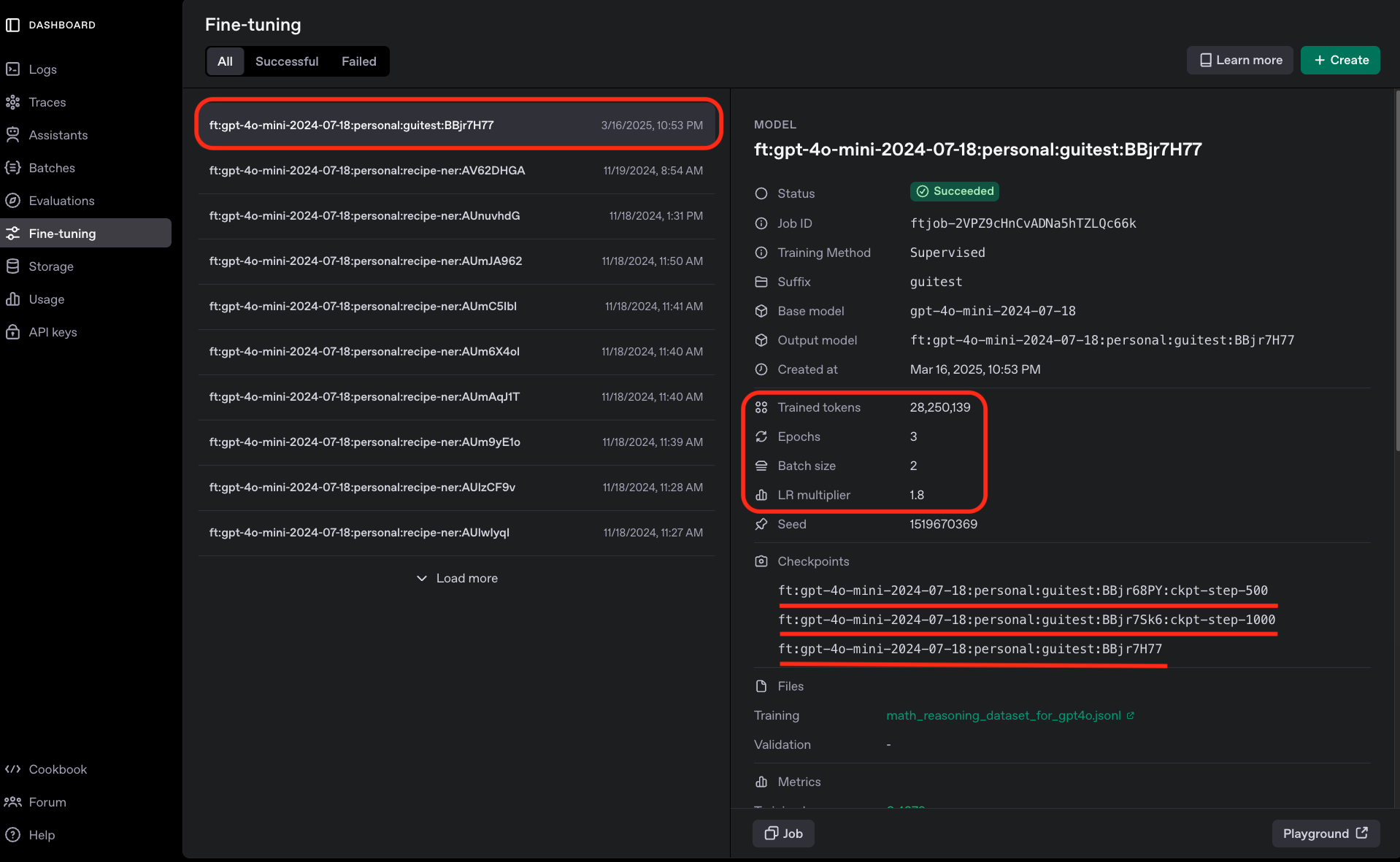Create a new fine-tuning job
The image size is (1400, 862).
pos(1340,60)
